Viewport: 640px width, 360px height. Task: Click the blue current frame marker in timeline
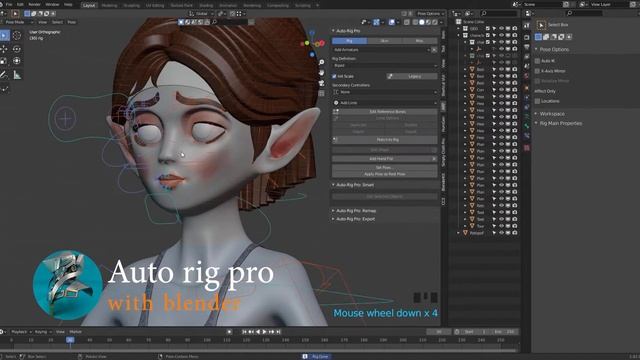[x=70, y=340]
